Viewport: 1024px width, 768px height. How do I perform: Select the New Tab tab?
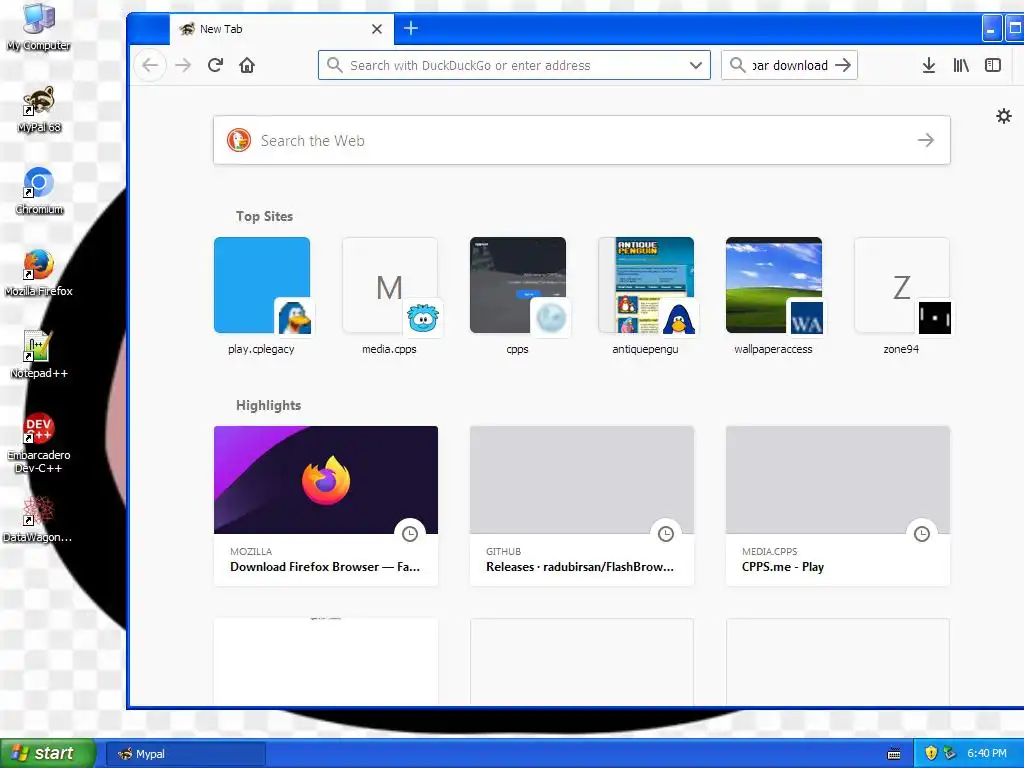281,29
